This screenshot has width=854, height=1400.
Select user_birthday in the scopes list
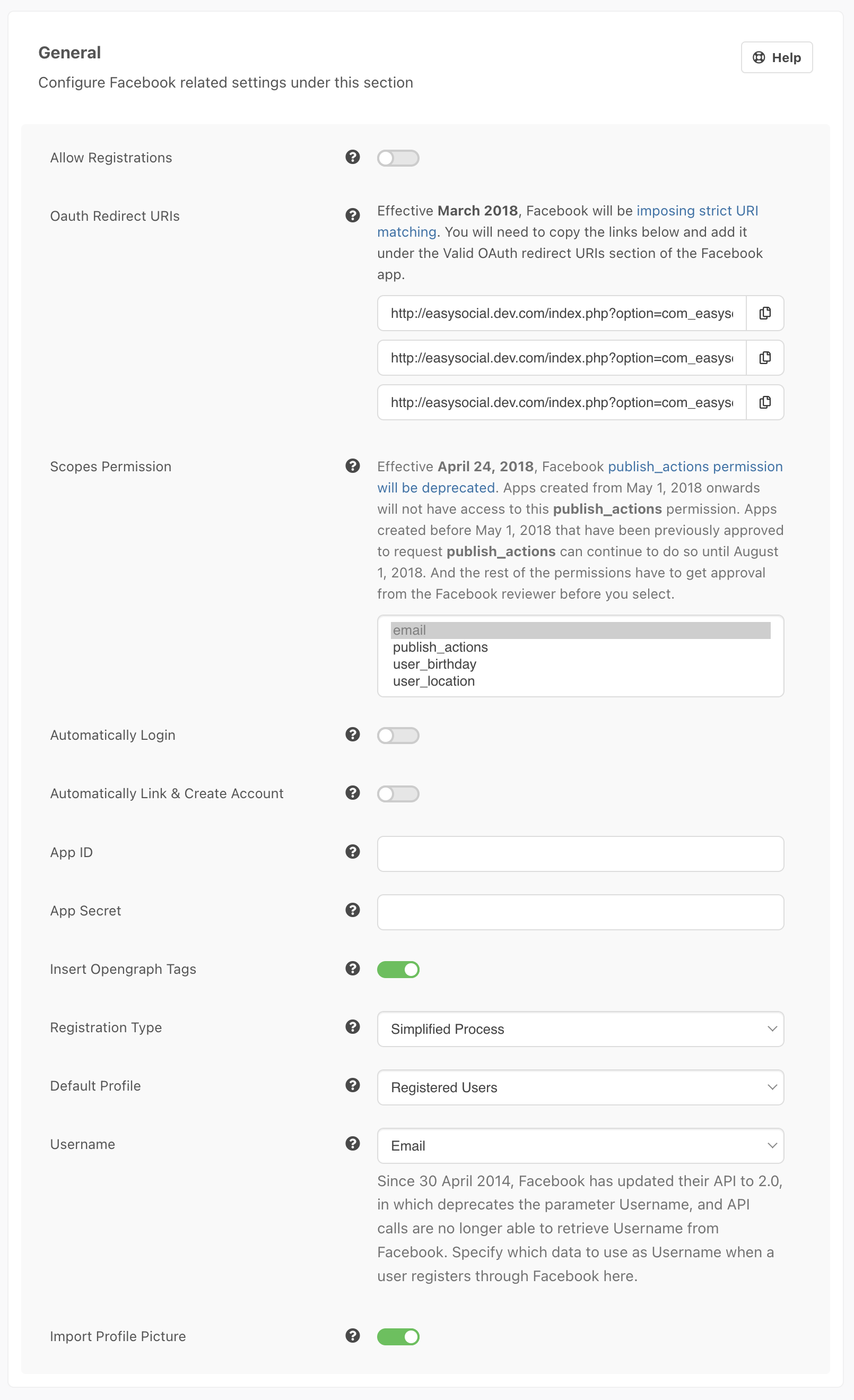[580, 664]
